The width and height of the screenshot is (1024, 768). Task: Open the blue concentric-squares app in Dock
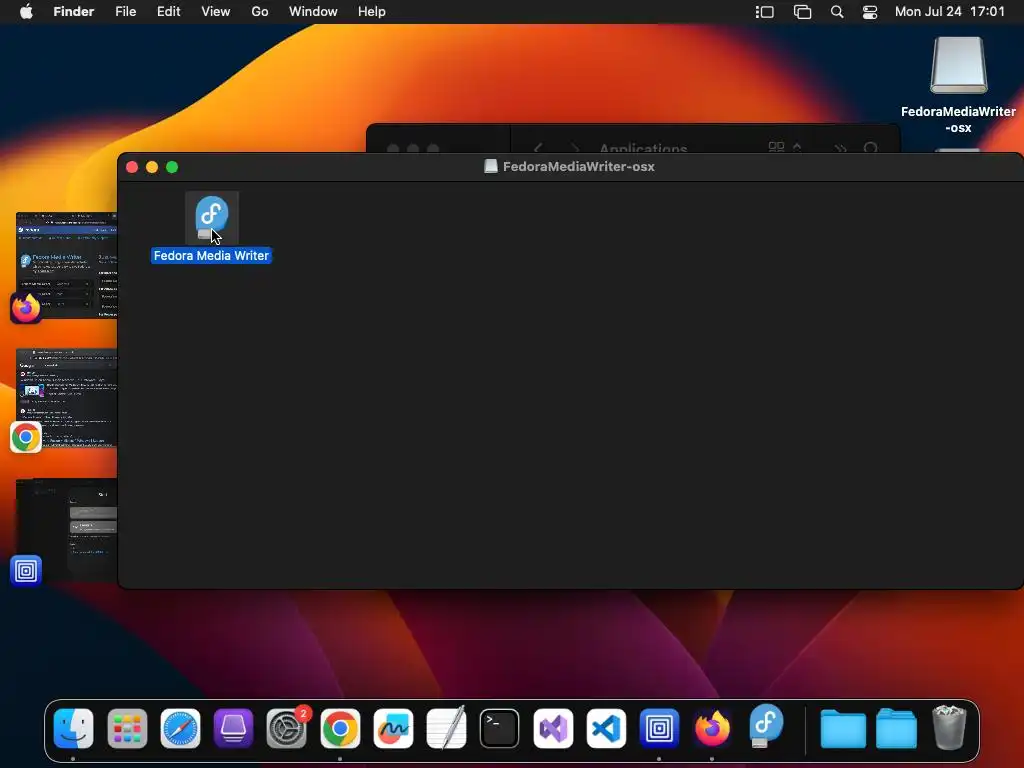pyautogui.click(x=659, y=728)
